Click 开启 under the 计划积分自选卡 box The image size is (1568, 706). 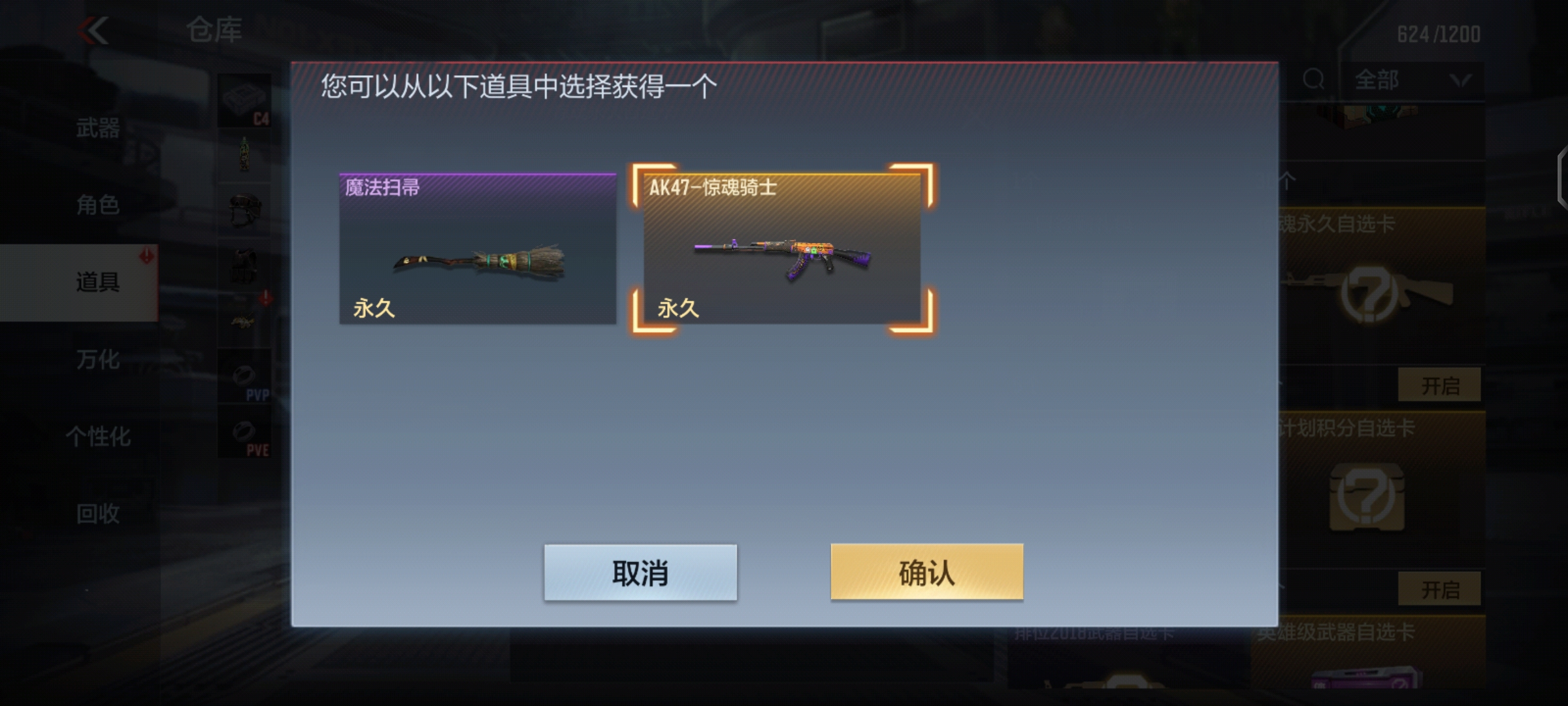[x=1439, y=590]
